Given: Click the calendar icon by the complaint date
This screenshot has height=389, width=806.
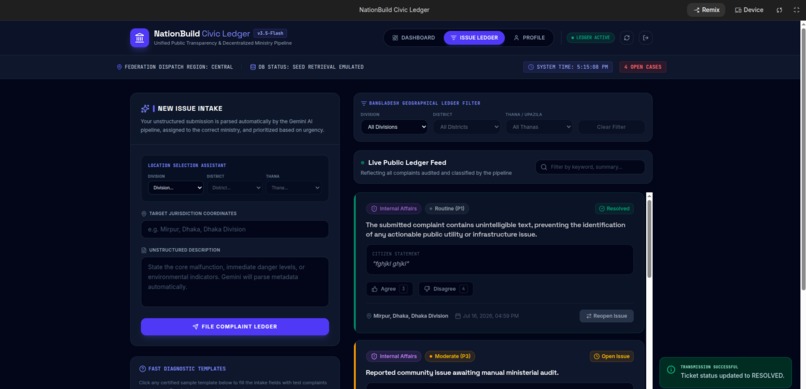Looking at the screenshot, I should coord(458,316).
